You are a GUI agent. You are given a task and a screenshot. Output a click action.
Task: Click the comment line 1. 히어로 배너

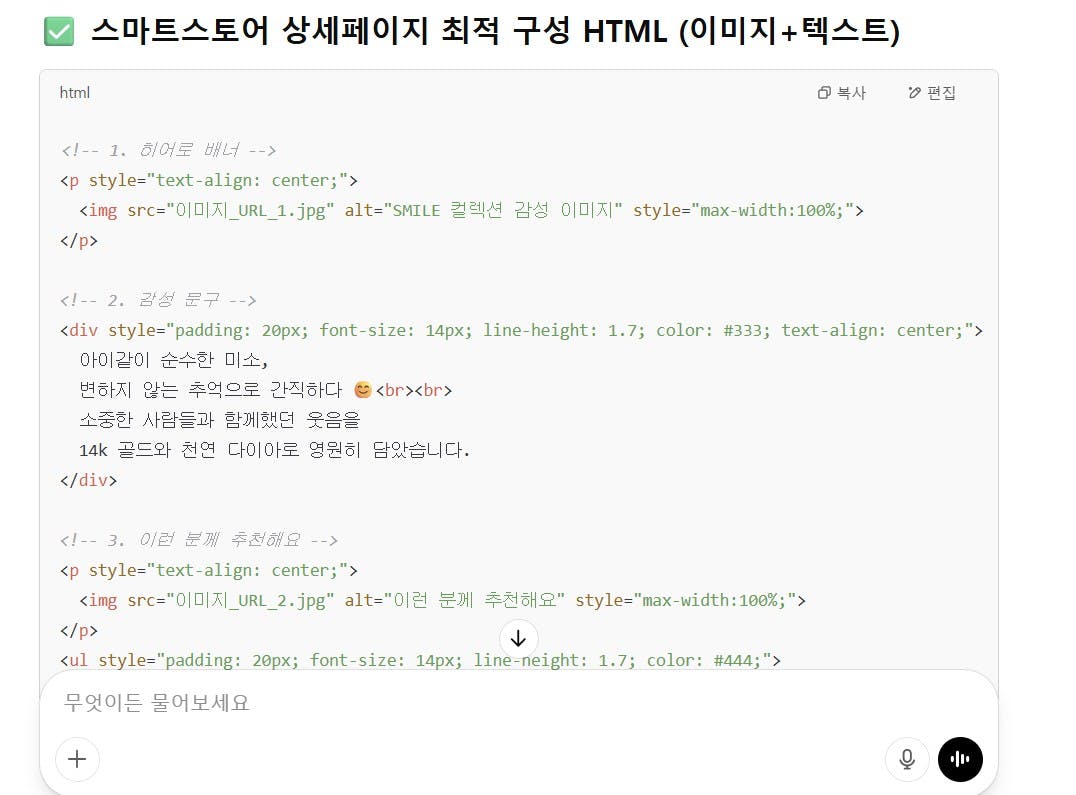pos(168,150)
